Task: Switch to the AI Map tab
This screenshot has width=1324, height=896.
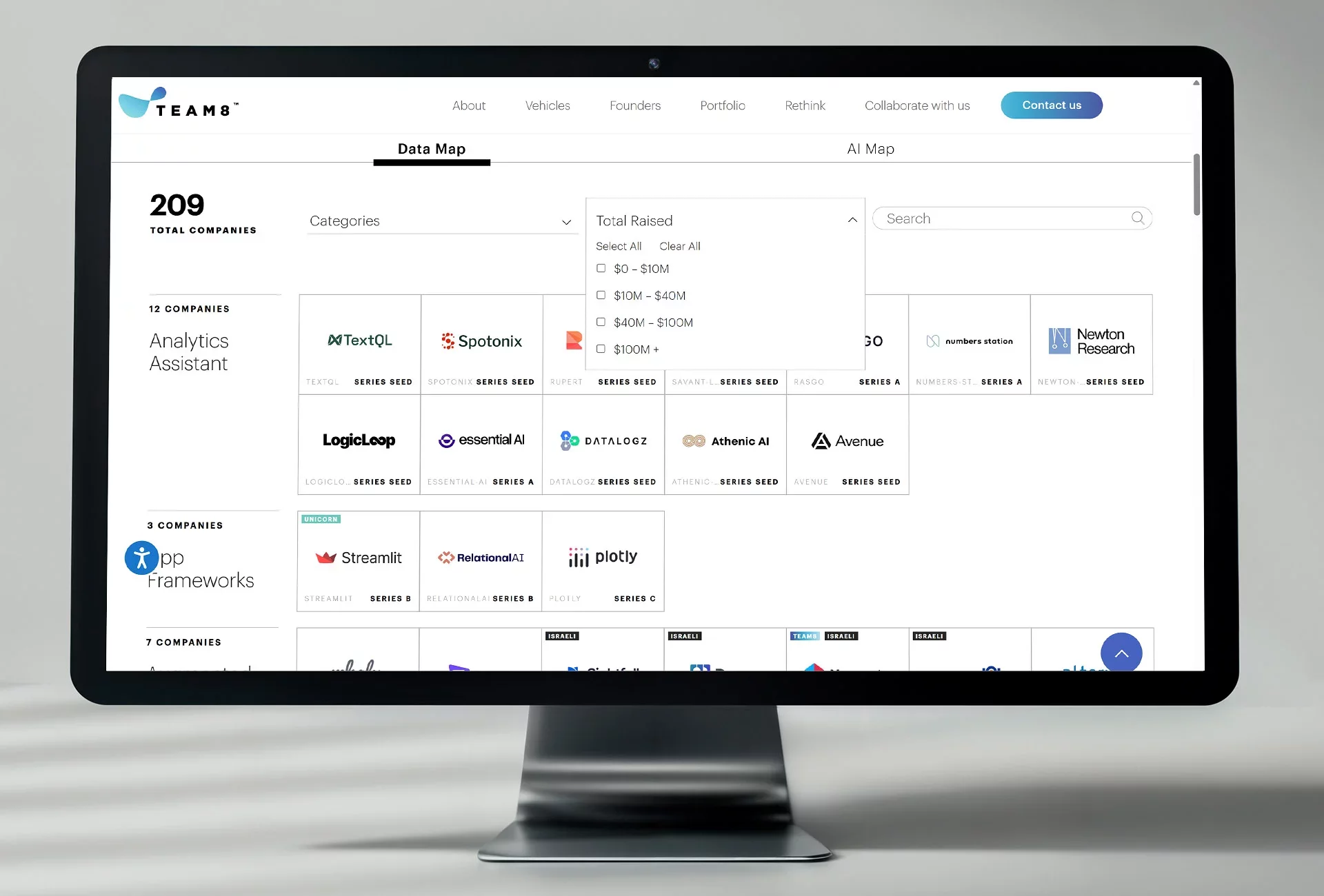Action: click(x=870, y=149)
